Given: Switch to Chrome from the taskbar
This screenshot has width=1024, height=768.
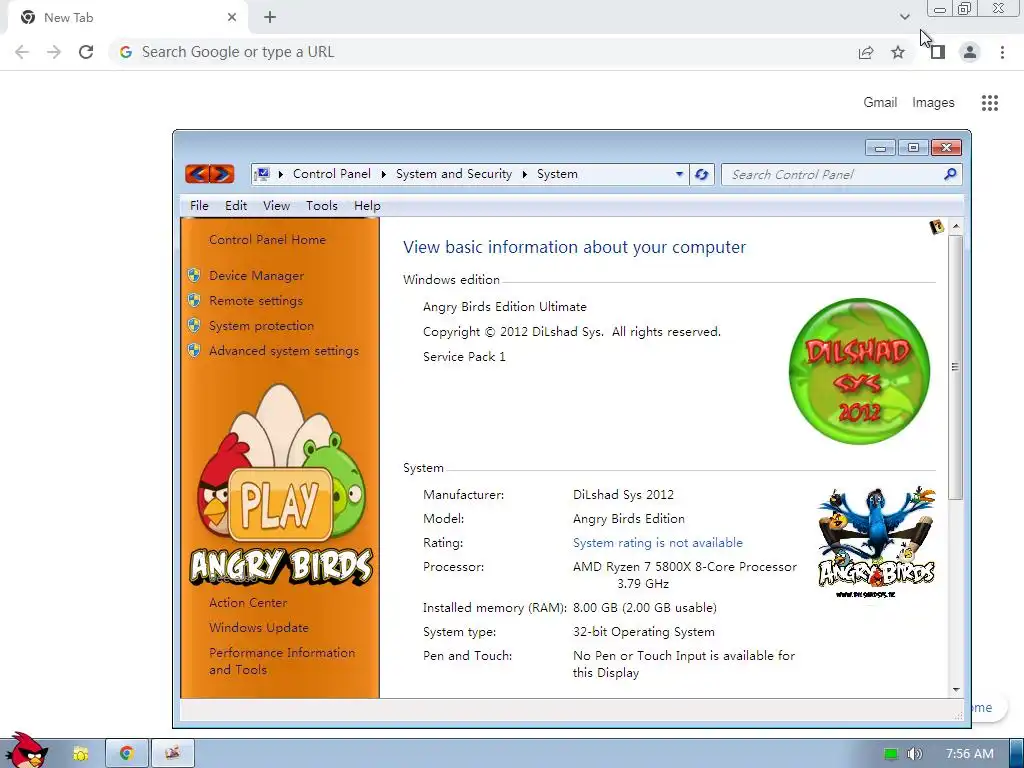Looking at the screenshot, I should [x=127, y=753].
